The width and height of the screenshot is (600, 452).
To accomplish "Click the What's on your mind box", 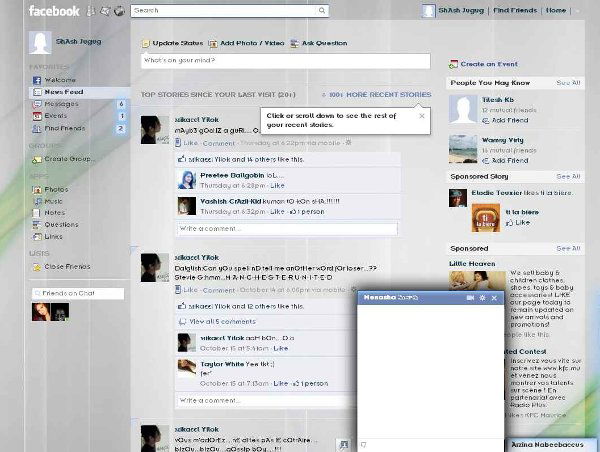I will [285, 61].
